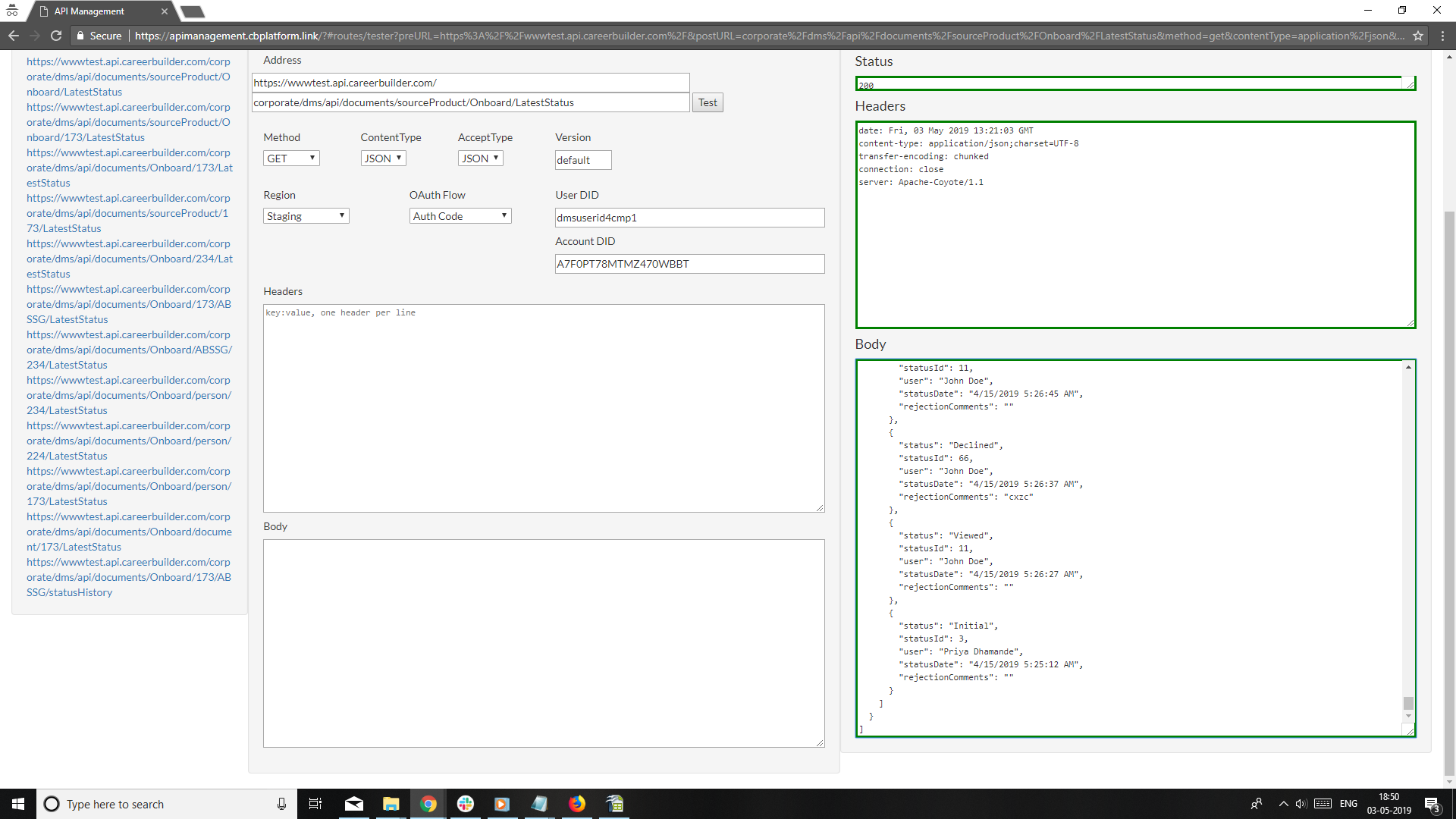Open the notepad-style taskbar app icon

539,804
